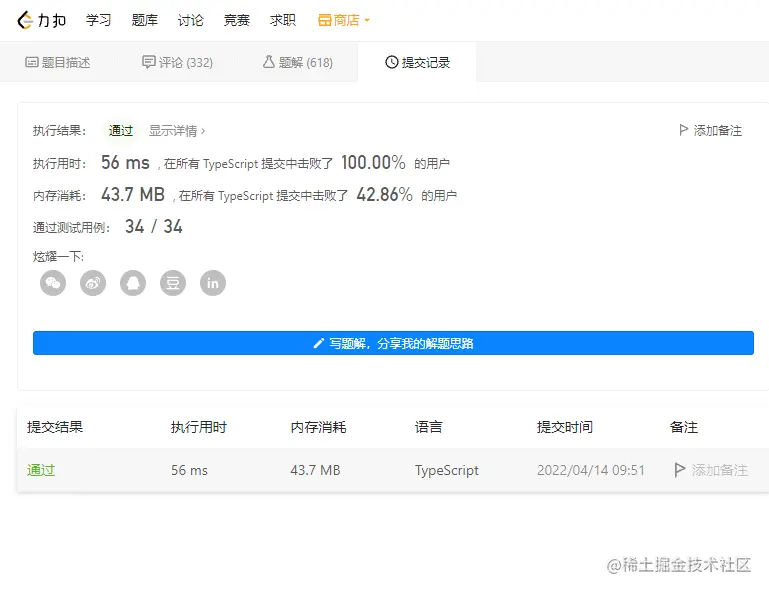
Task: Click the 提交时间 column header
Action: (x=565, y=427)
